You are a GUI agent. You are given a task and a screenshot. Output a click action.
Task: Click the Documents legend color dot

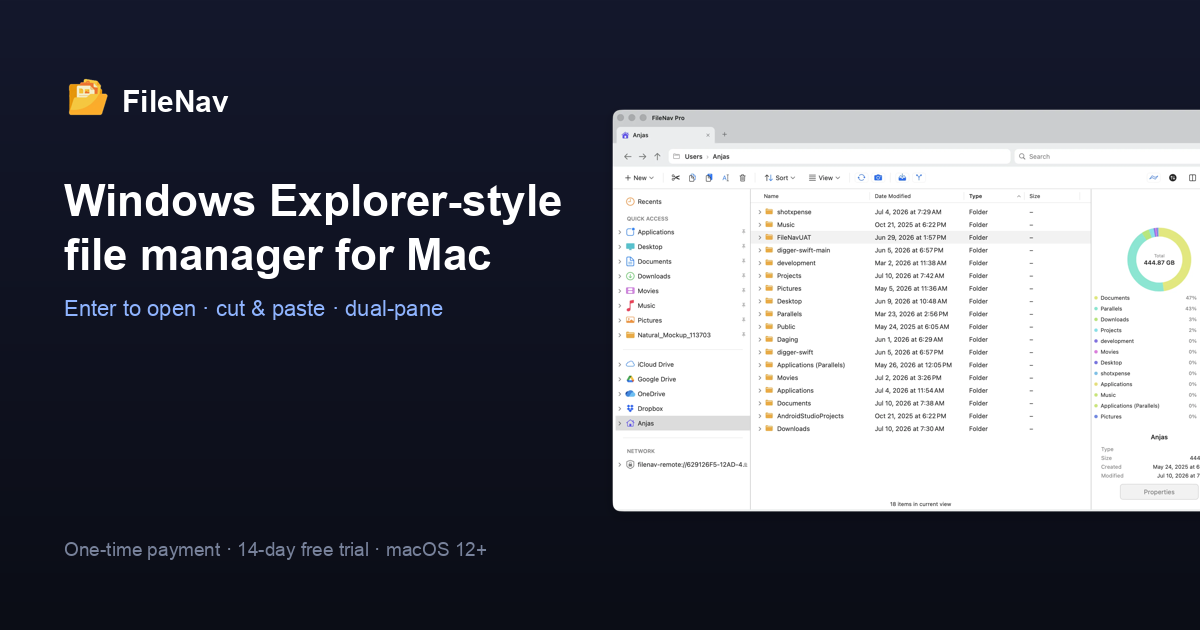[x=1096, y=298]
